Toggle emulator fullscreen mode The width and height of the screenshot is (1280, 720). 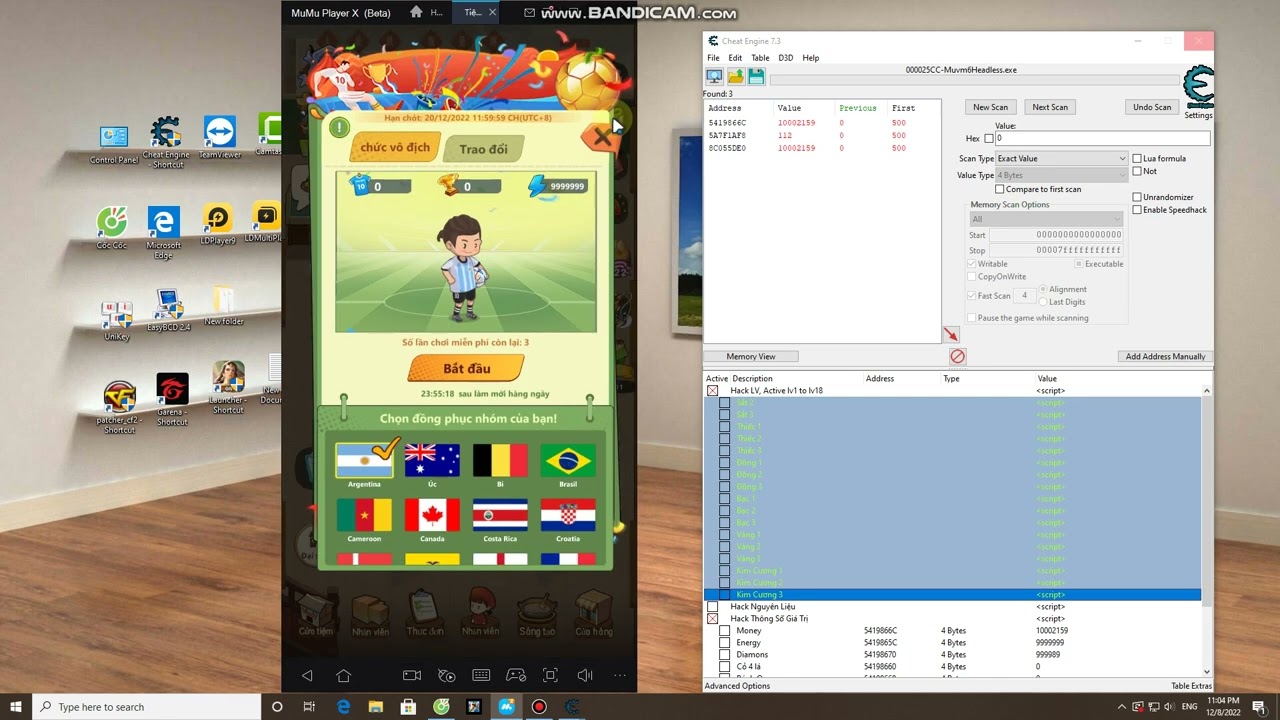click(550, 676)
